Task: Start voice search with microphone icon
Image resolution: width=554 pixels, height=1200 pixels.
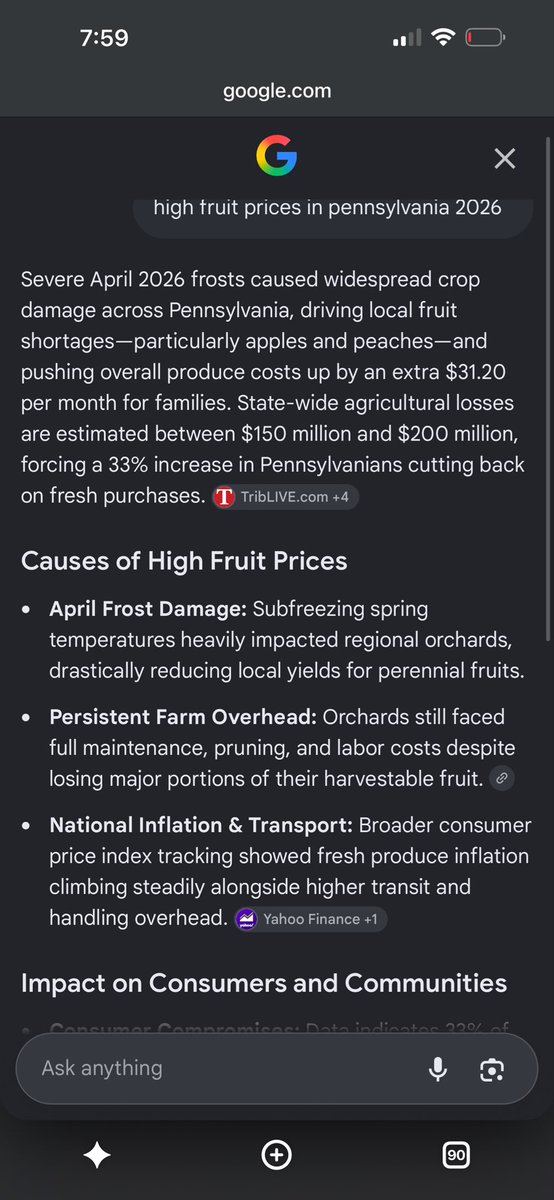Action: point(437,1069)
